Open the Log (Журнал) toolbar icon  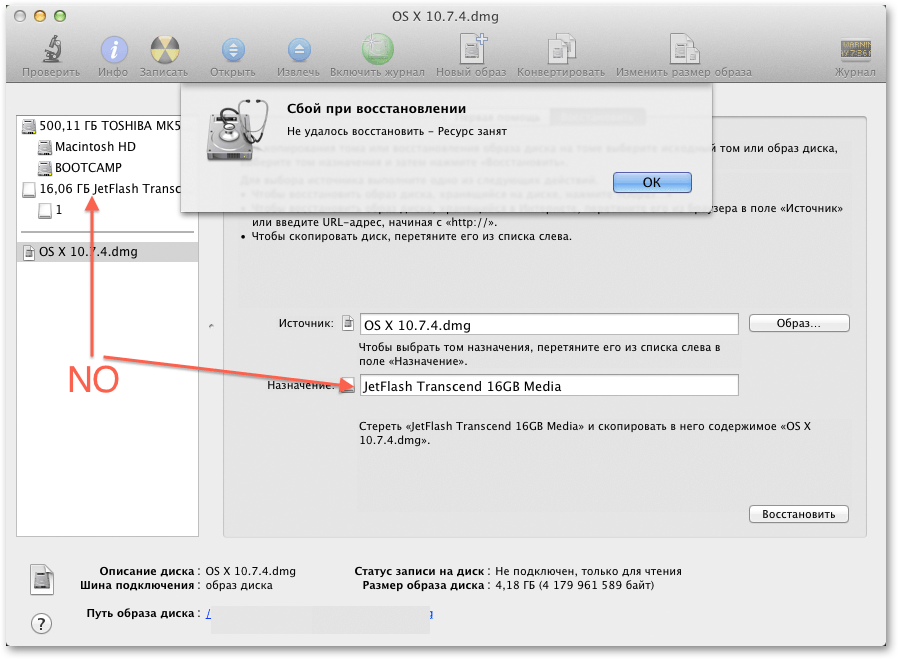[856, 49]
